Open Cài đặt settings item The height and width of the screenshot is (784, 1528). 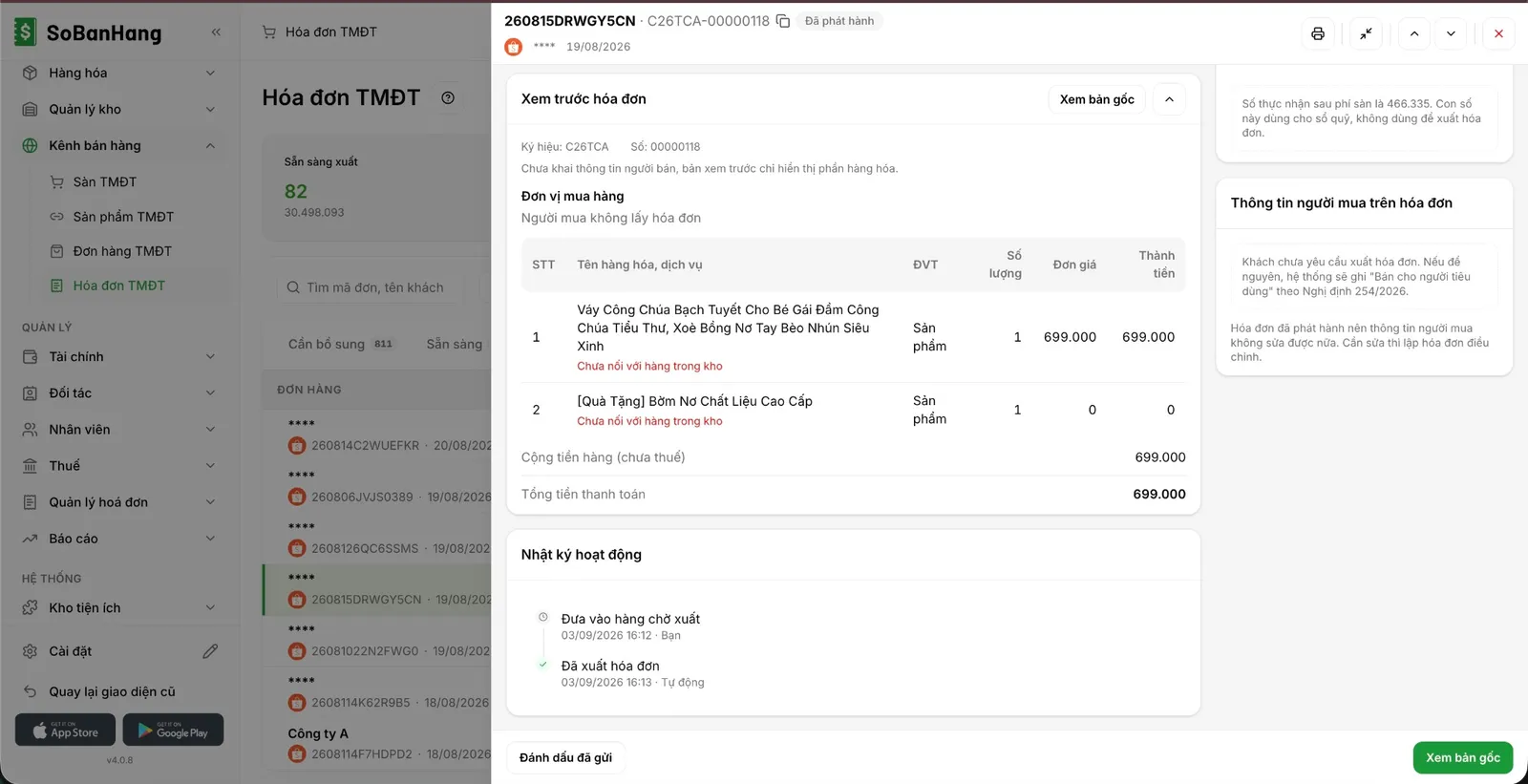point(71,651)
